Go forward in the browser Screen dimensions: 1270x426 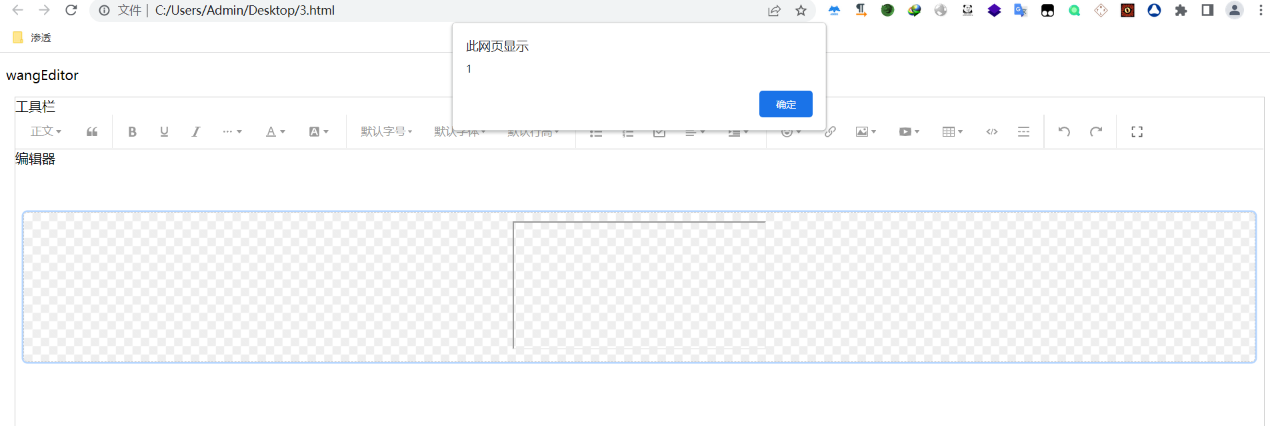44,10
